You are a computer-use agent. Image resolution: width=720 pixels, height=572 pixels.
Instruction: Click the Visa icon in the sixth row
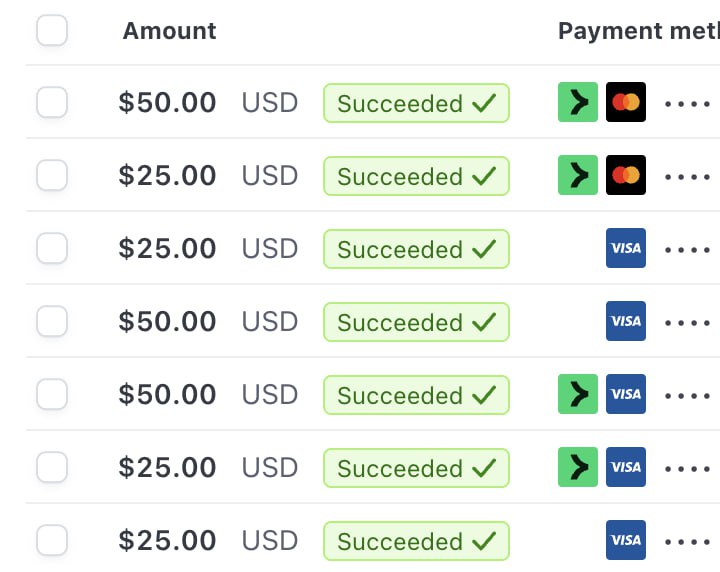626,467
